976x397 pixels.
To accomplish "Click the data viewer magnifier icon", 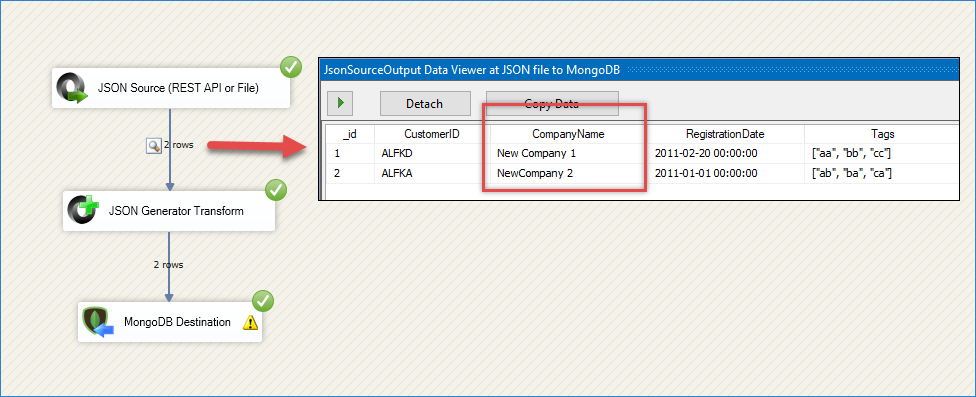I will pyautogui.click(x=153, y=146).
